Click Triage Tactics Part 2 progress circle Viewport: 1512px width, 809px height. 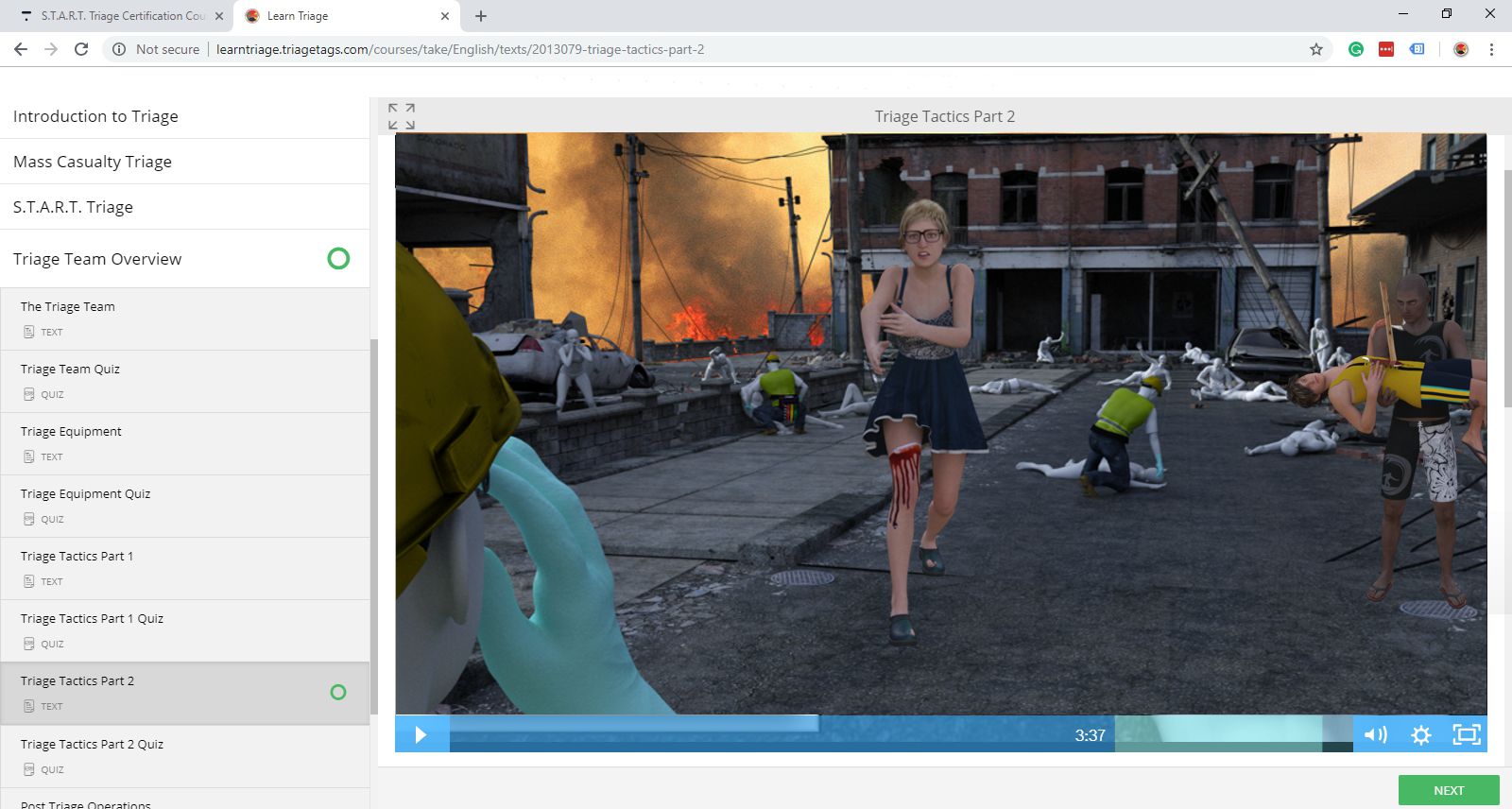click(338, 693)
